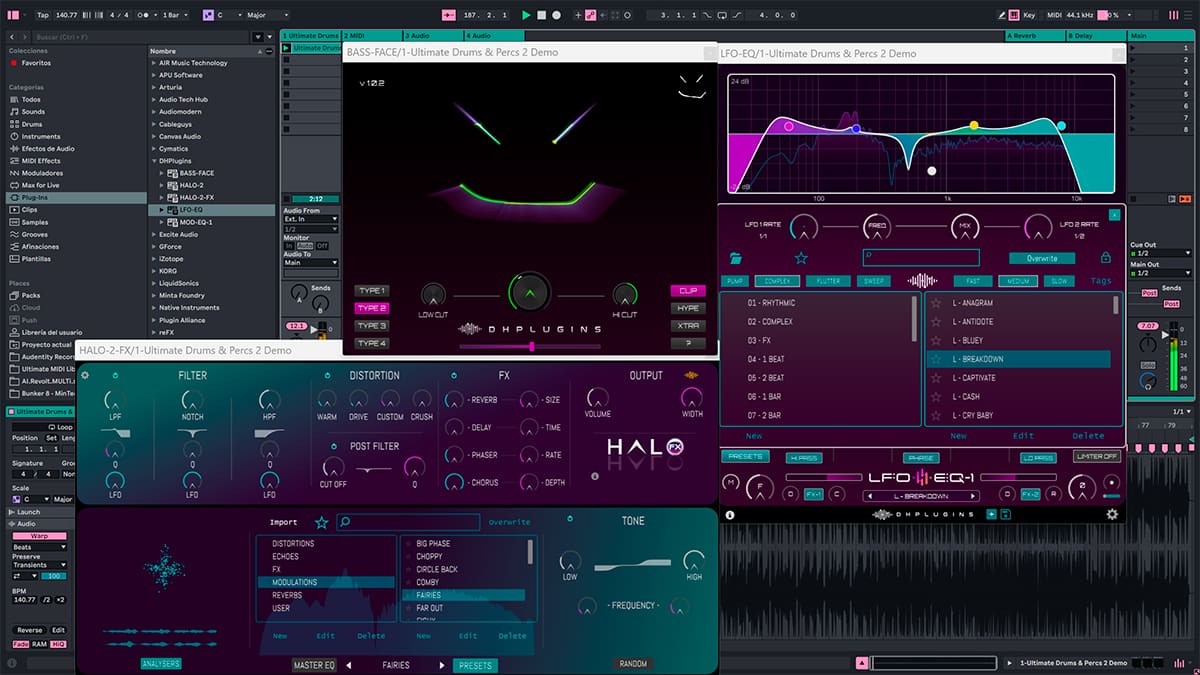
Task: Click the Sounds category icon in browser
Action: point(14,112)
